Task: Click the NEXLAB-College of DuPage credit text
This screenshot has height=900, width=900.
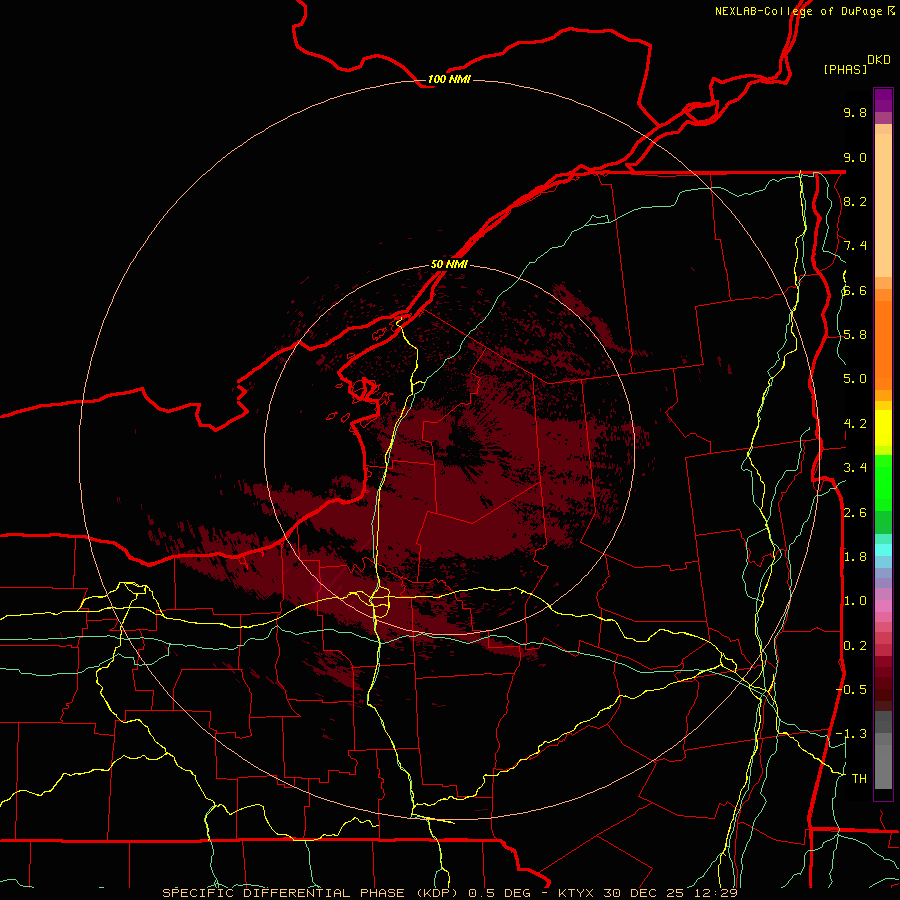Action: pyautogui.click(x=798, y=11)
